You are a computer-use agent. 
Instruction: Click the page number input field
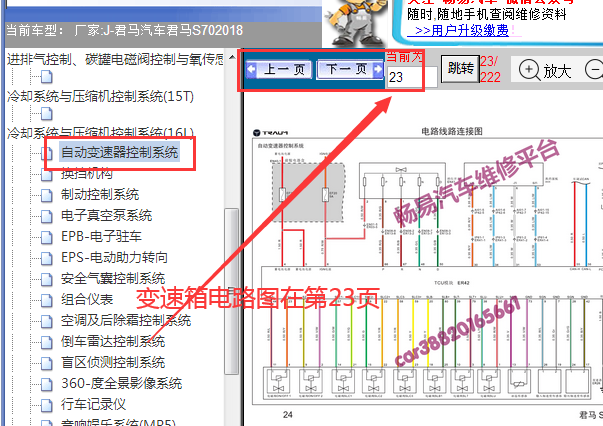click(x=412, y=77)
